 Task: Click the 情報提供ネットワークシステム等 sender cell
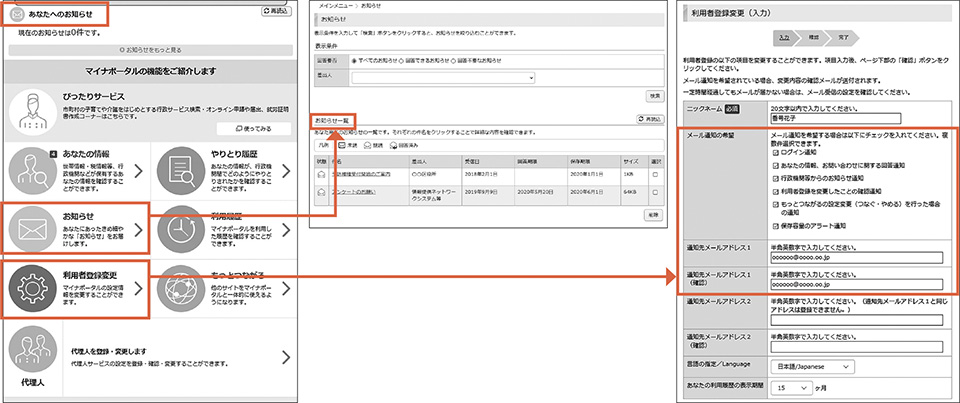coord(435,193)
